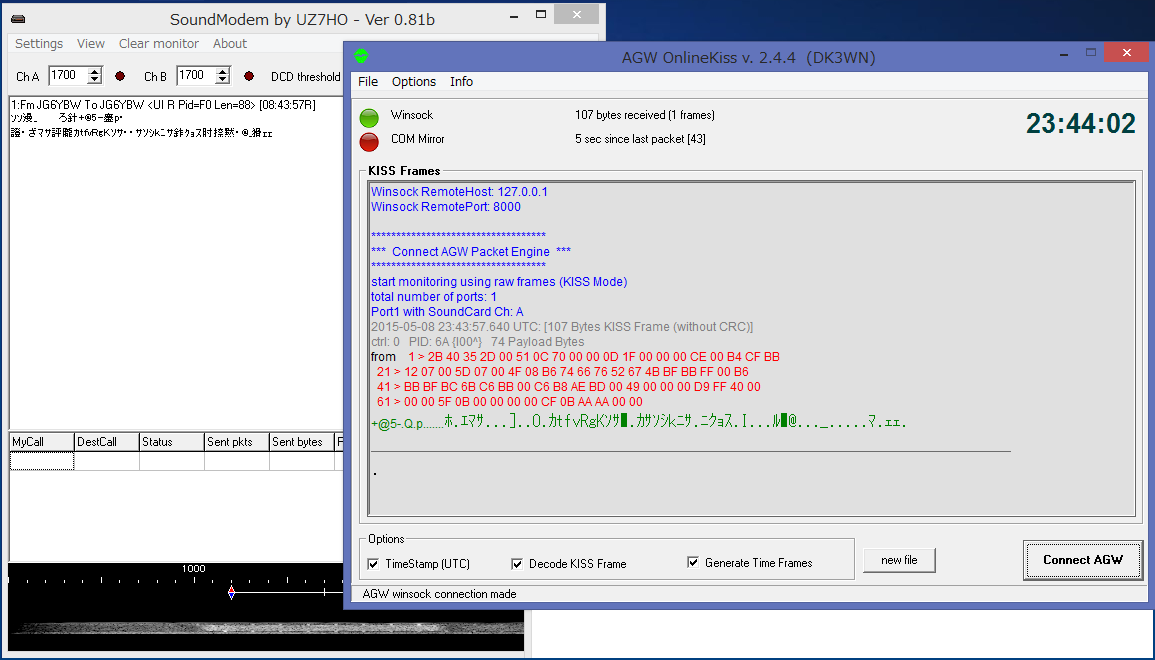Maximize the AGW OnlineKiss window

[x=1091, y=53]
